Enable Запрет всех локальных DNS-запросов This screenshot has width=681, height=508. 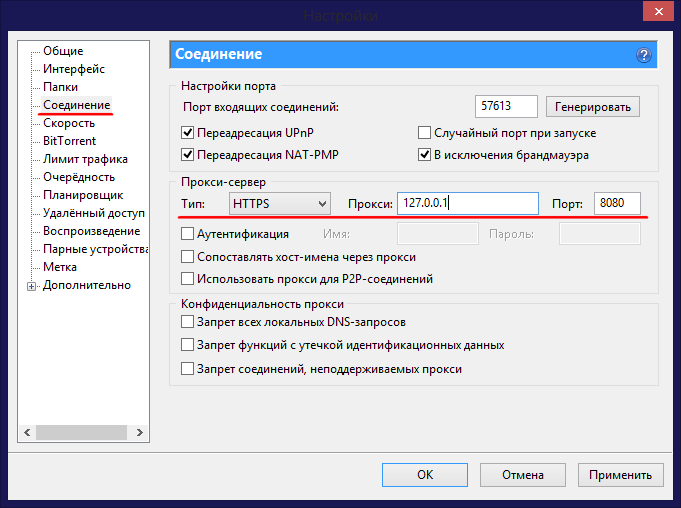pyautogui.click(x=188, y=322)
